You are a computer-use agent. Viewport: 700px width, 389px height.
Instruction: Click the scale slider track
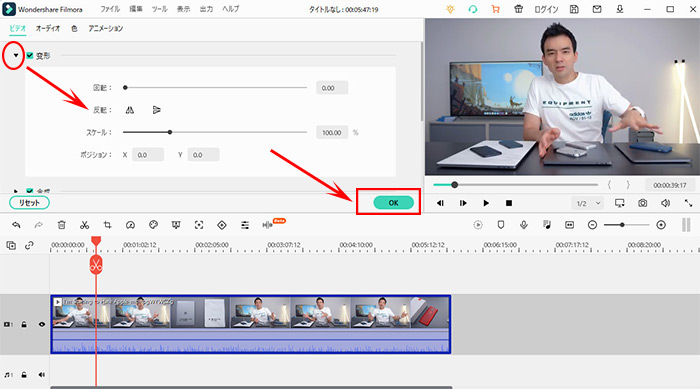pos(215,132)
